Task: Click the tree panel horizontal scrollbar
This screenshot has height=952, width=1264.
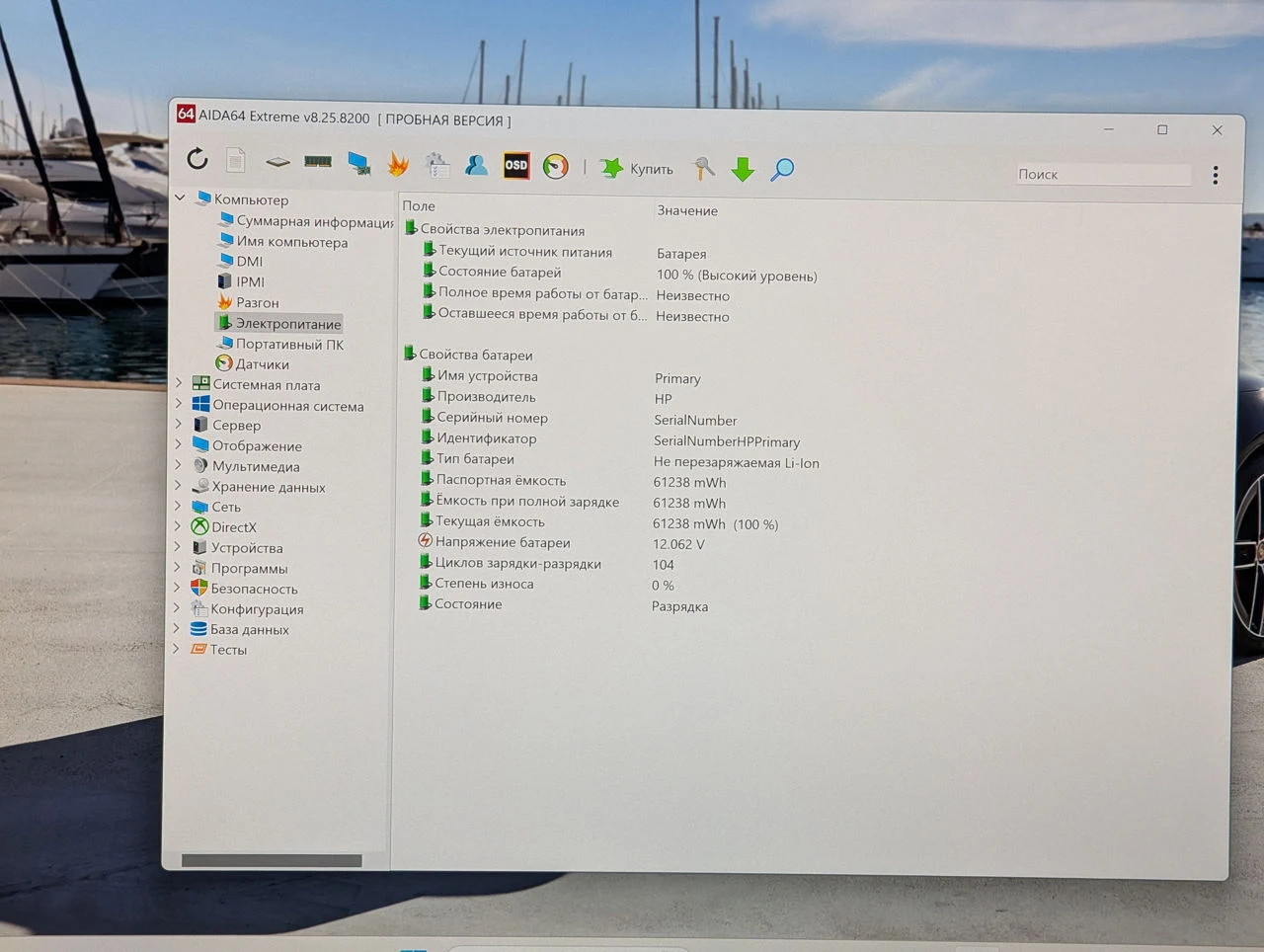Action: [272, 861]
